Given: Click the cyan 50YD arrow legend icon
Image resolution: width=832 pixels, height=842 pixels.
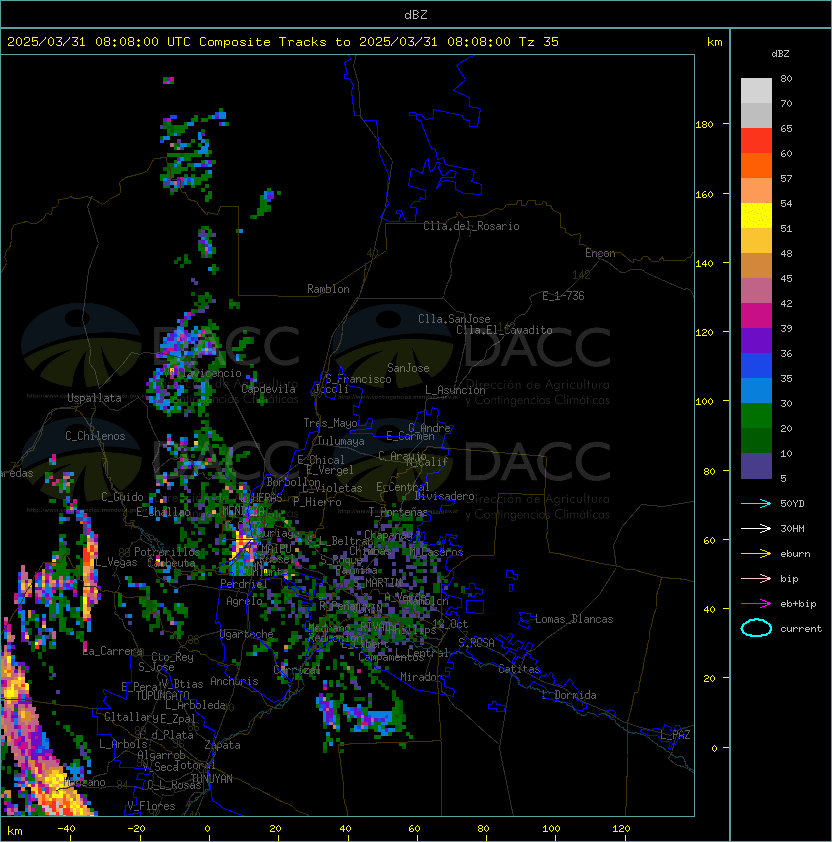Looking at the screenshot, I should tap(756, 503).
